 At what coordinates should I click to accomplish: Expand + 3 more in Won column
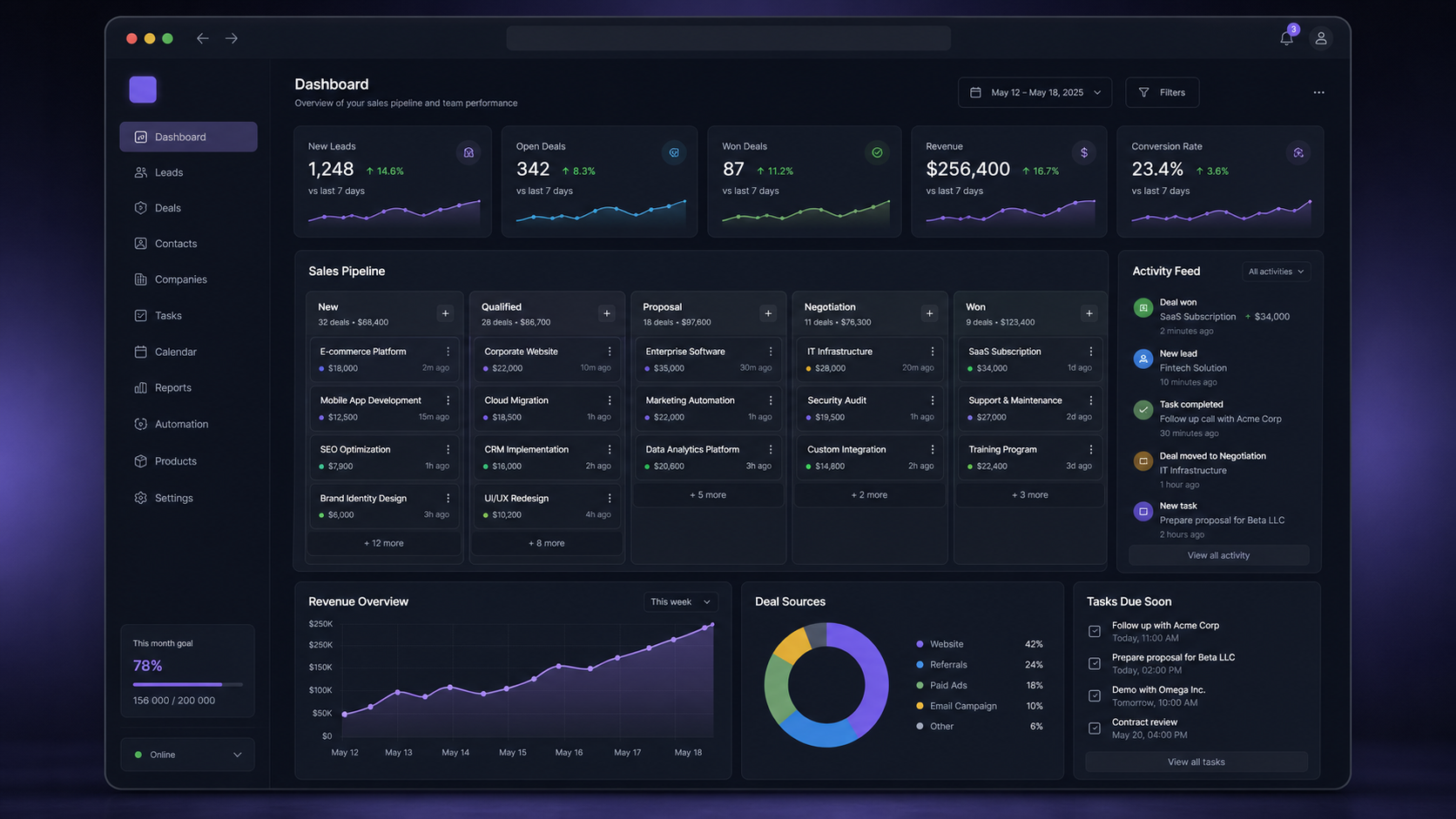coord(1030,494)
